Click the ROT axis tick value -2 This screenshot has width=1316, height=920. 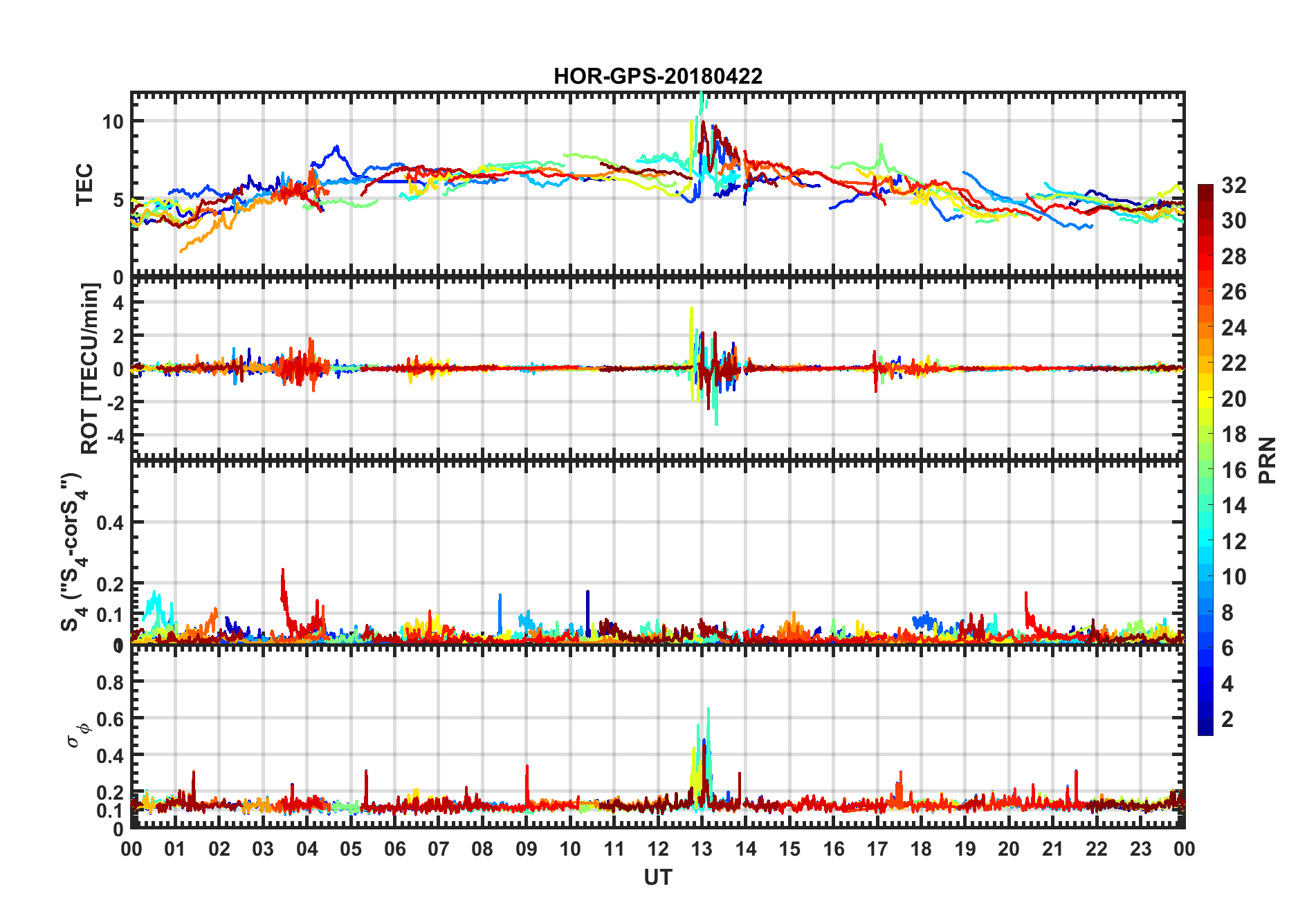pyautogui.click(x=116, y=403)
